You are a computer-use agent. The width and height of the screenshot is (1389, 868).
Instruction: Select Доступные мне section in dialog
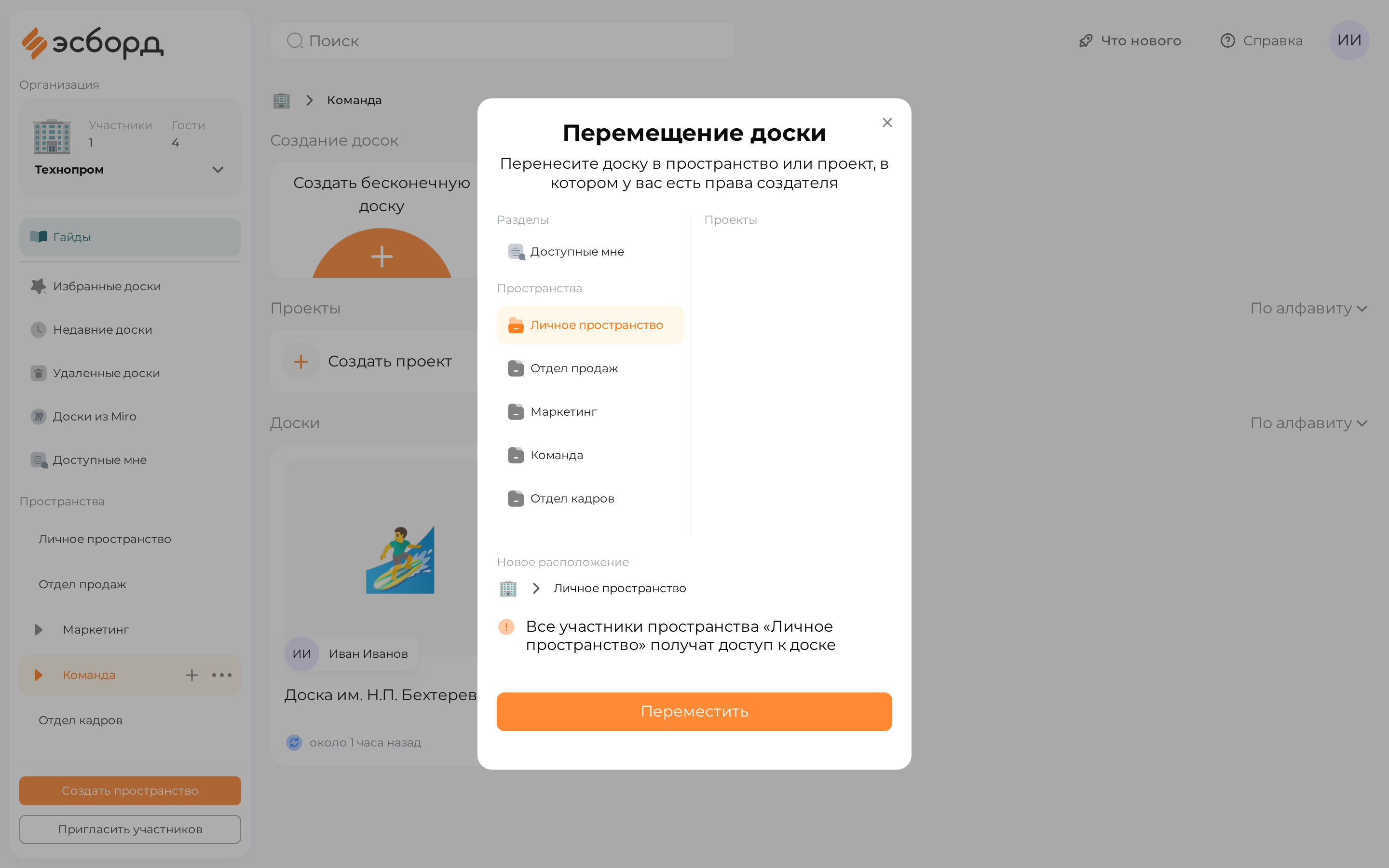(x=591, y=251)
